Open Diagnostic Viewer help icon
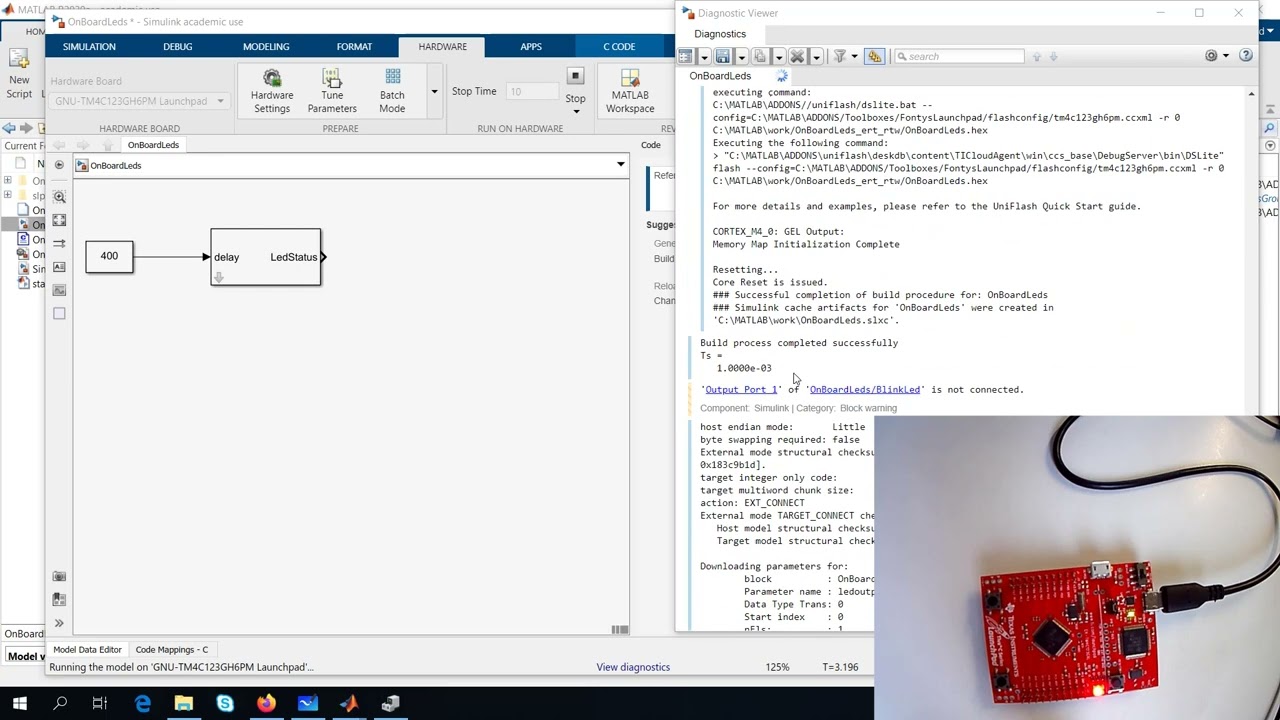 pos(1246,56)
